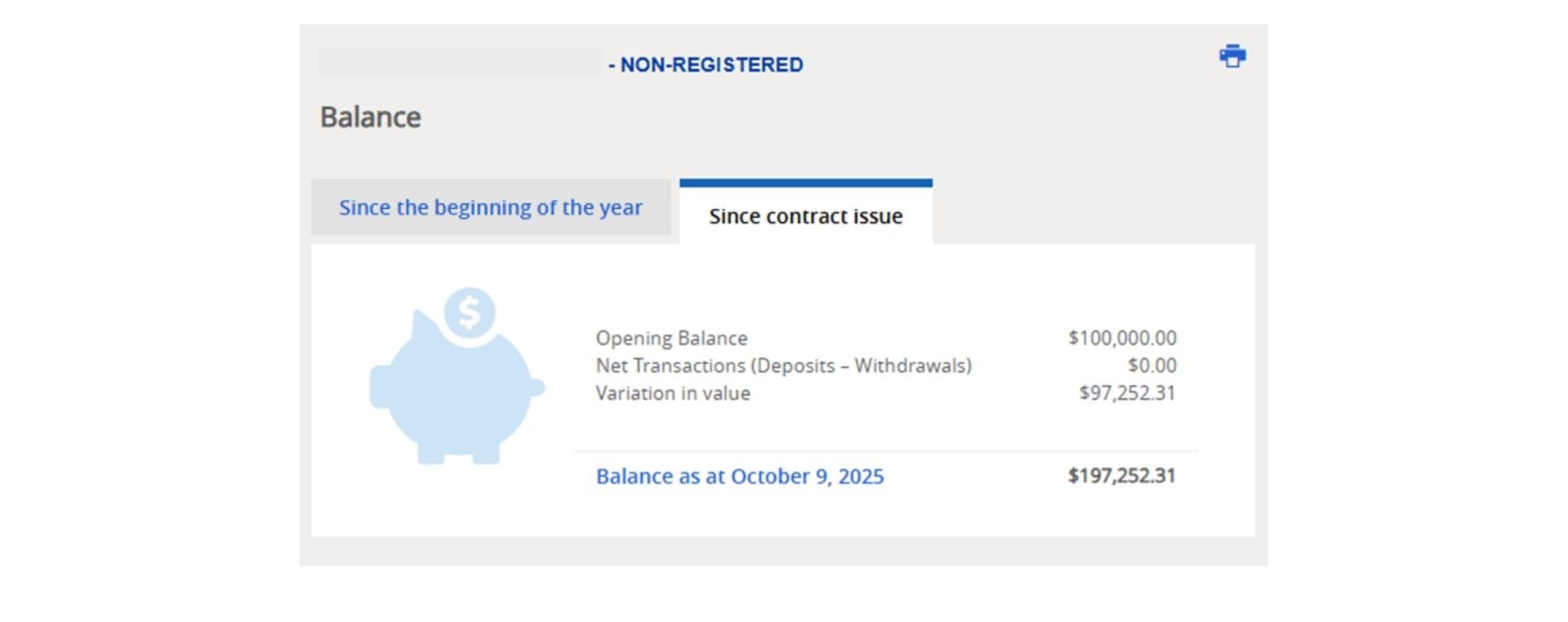1568x622 pixels.
Task: Click the $0.00 net transactions amount
Action: pyautogui.click(x=1151, y=366)
